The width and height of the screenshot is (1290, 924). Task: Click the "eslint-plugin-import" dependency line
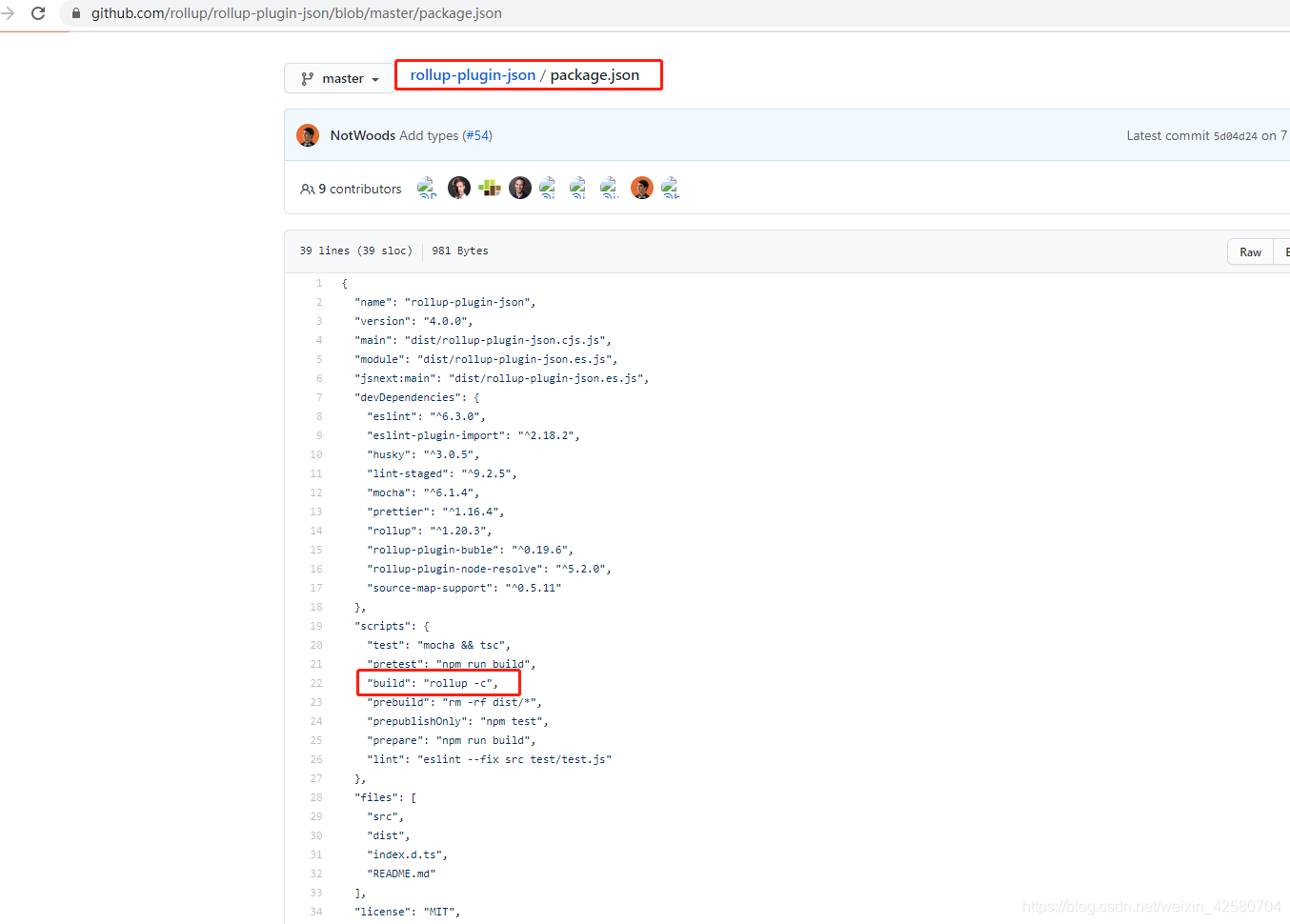point(474,435)
